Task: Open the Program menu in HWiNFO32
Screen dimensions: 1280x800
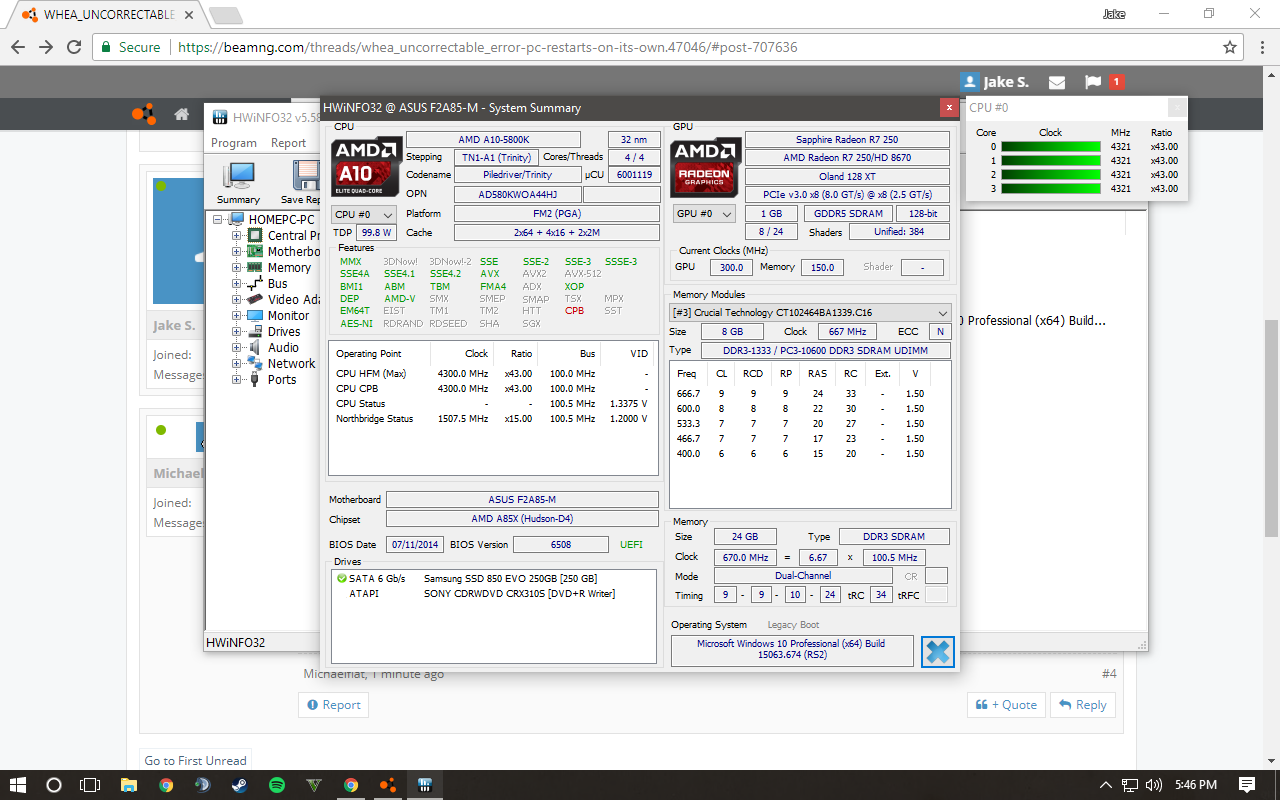Action: pyautogui.click(x=234, y=143)
